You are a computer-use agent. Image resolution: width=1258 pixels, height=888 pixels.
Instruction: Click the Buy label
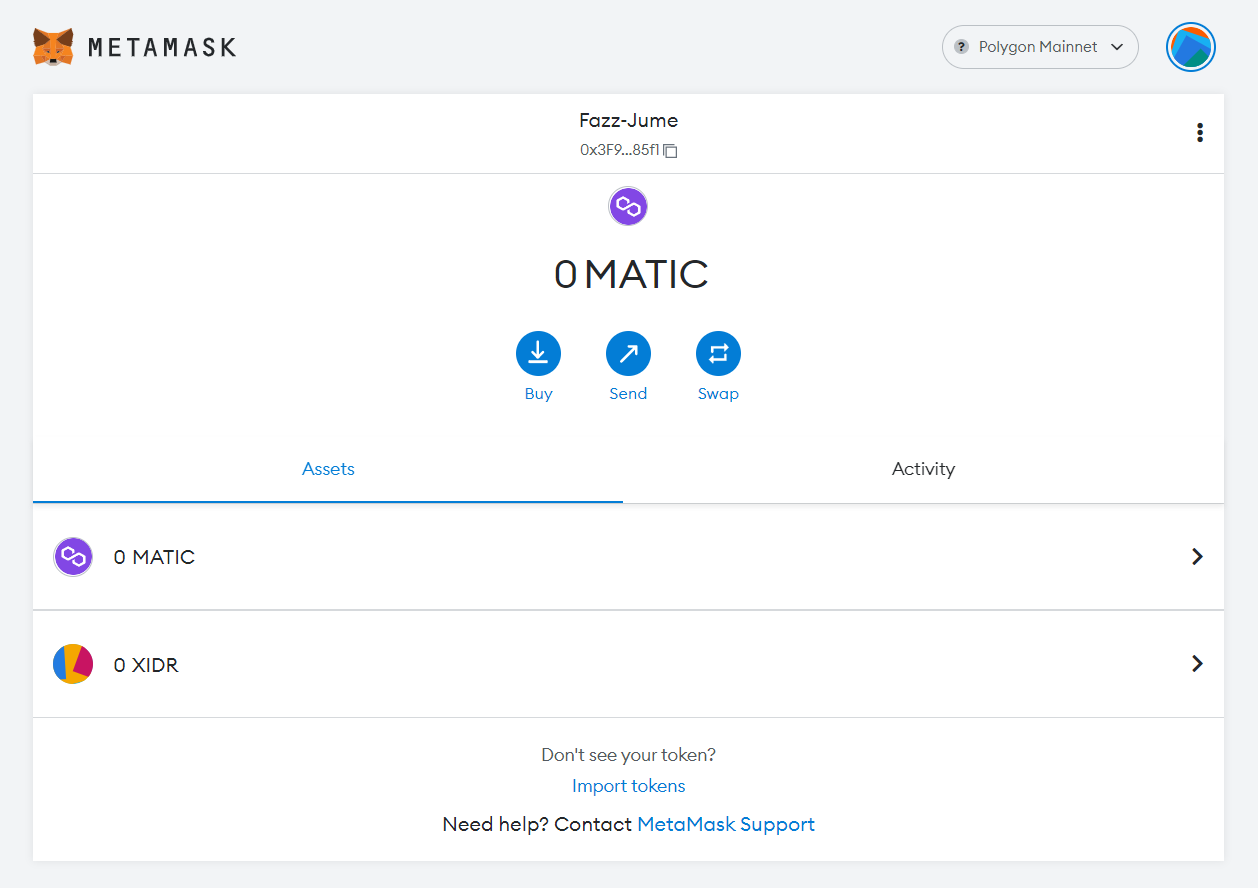[538, 394]
